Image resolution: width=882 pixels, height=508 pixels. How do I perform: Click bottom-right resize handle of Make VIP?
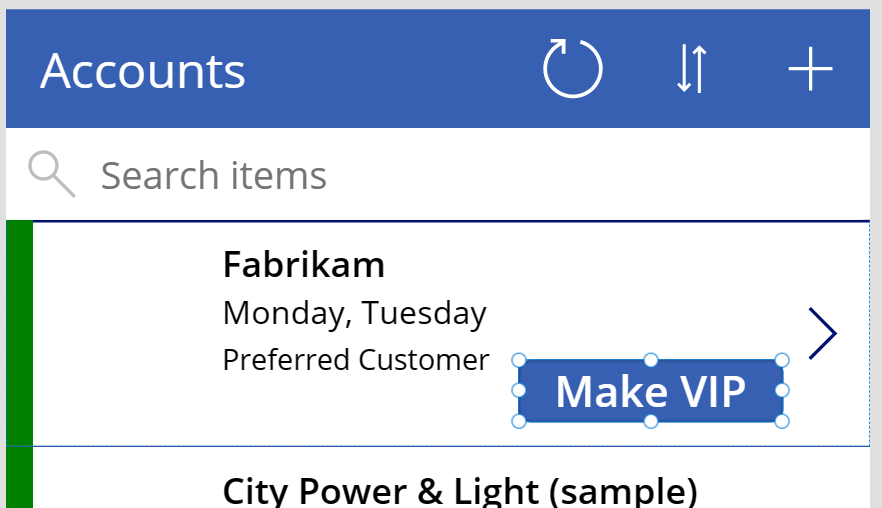(x=782, y=421)
